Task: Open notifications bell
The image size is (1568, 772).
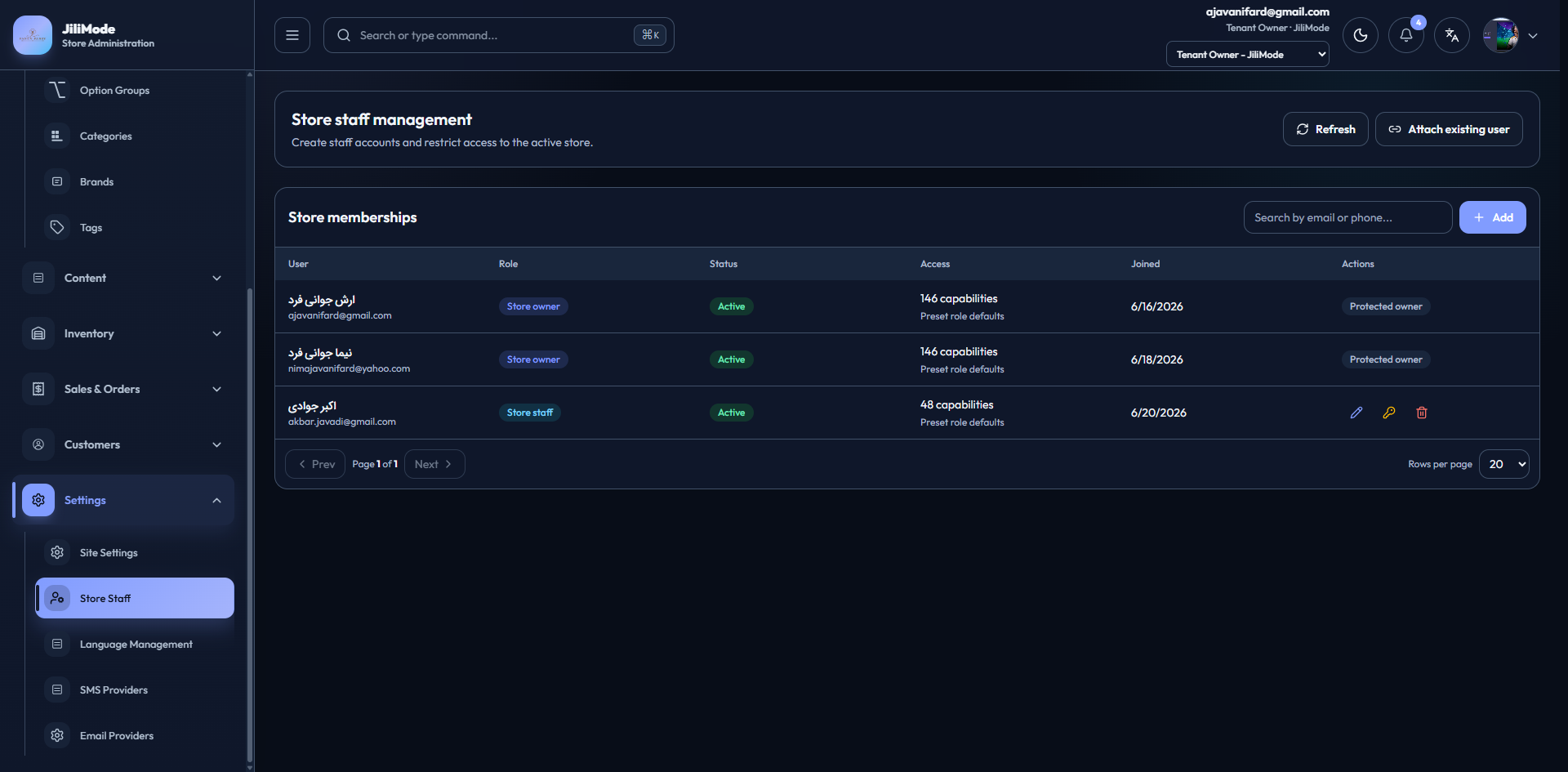Action: 1405,35
